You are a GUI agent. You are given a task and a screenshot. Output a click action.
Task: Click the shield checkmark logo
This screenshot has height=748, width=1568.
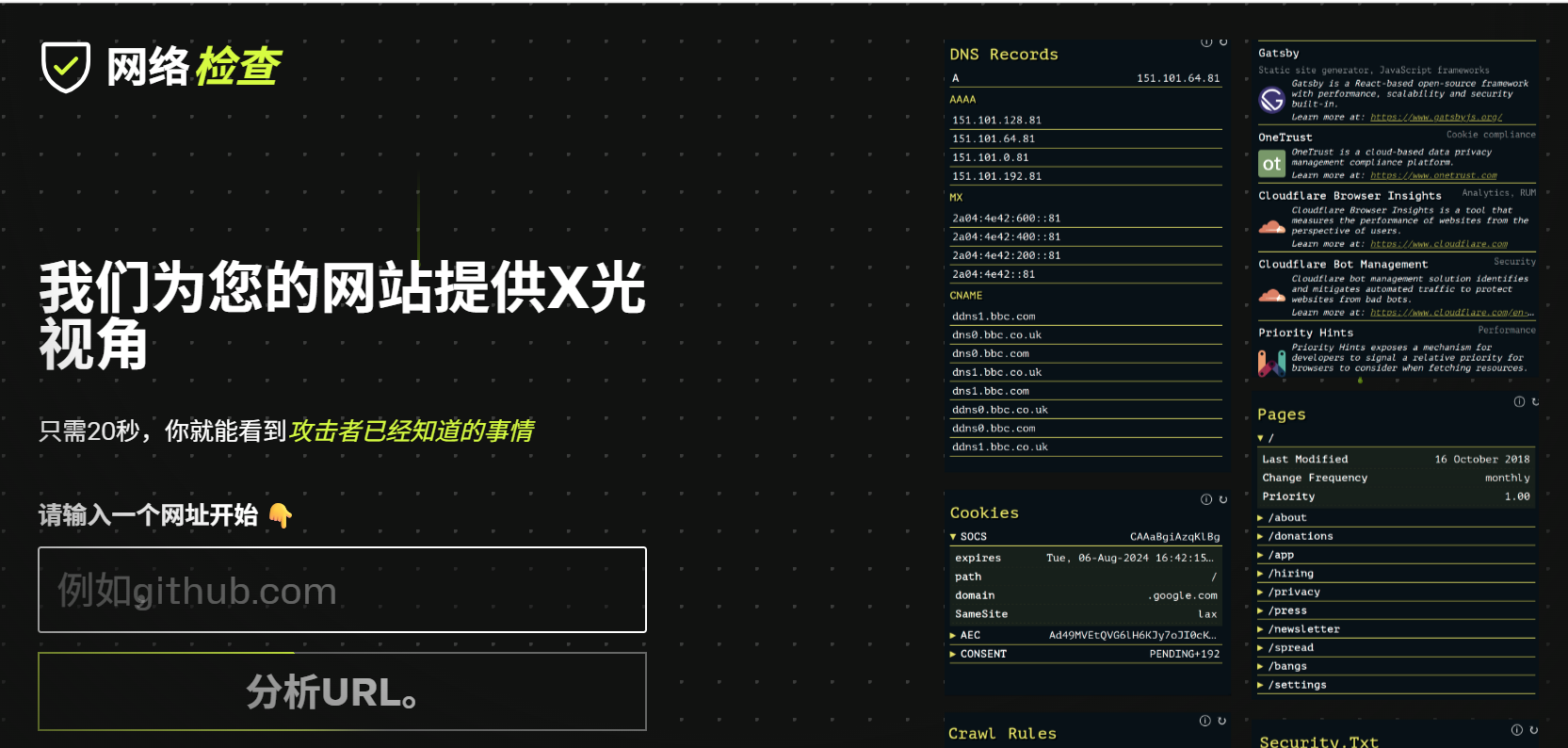pyautogui.click(x=66, y=67)
